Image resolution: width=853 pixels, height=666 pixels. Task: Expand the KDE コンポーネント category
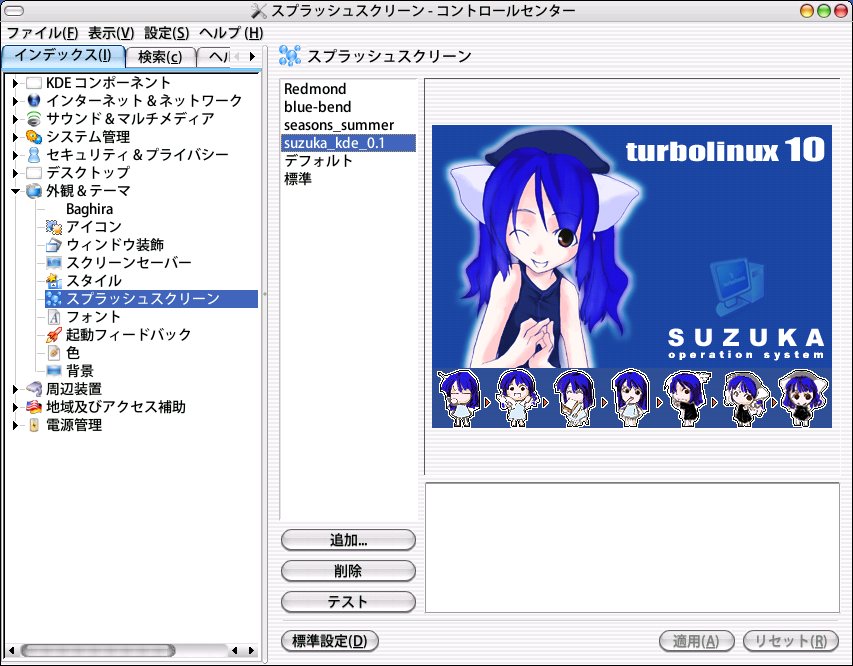(15, 83)
